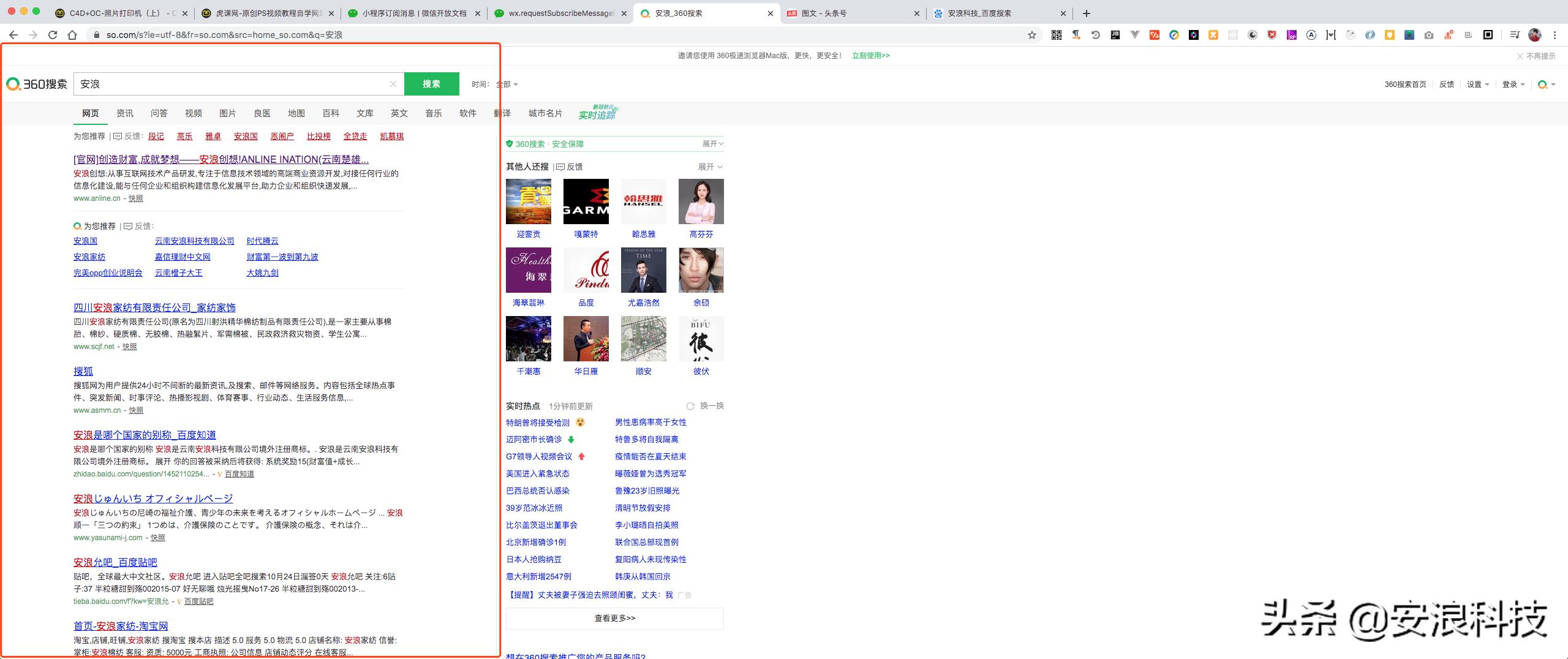The width and height of the screenshot is (1568, 659).
Task: Open the QR code extension icon
Action: tap(1056, 35)
